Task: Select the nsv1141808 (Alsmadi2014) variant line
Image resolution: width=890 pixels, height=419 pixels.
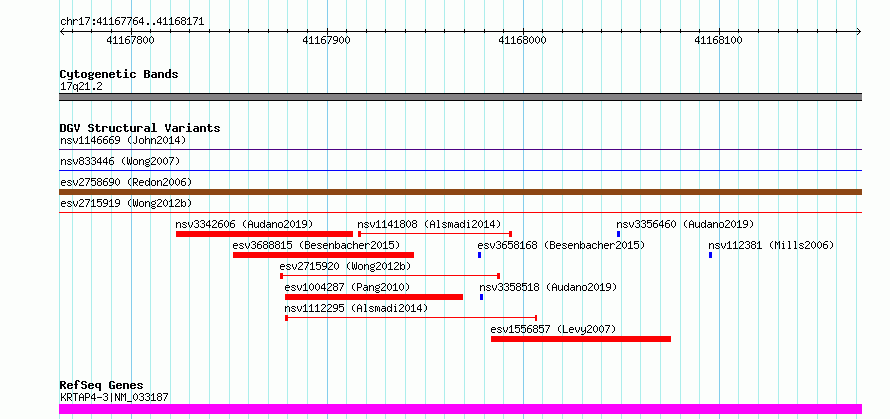Action: pyautogui.click(x=435, y=234)
